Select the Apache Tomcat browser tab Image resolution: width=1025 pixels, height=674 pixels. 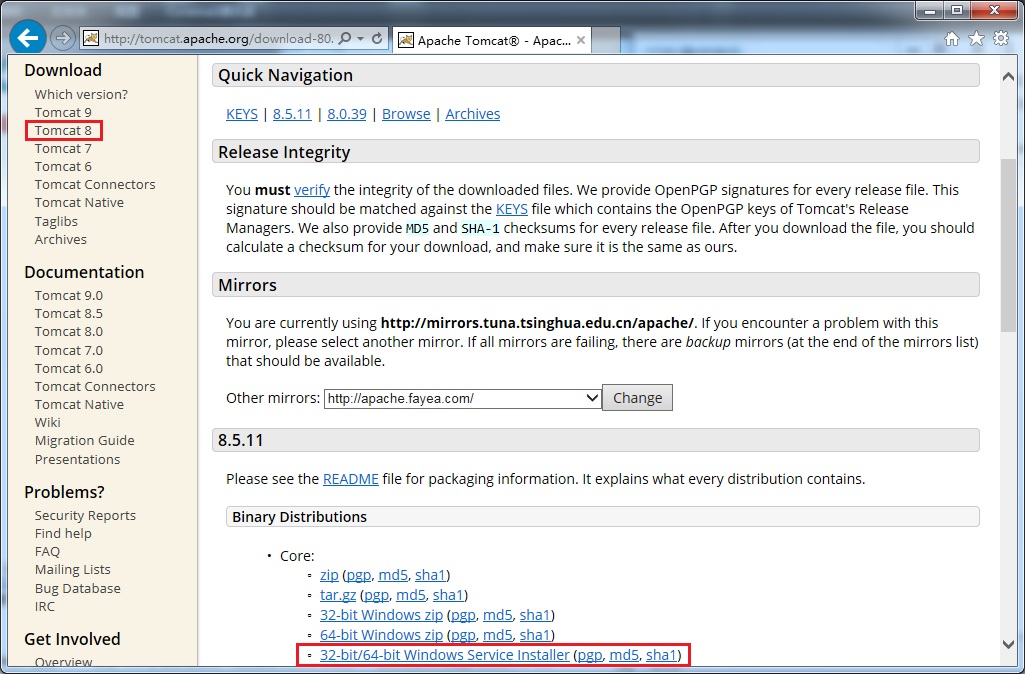coord(492,41)
